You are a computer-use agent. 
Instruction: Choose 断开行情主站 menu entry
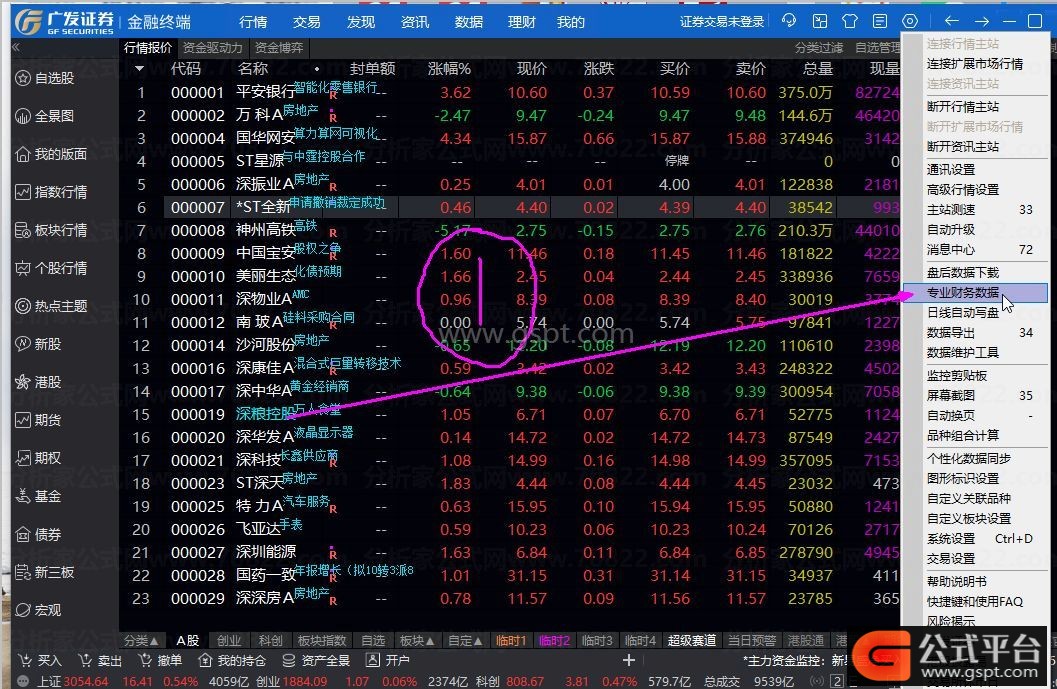click(x=963, y=107)
